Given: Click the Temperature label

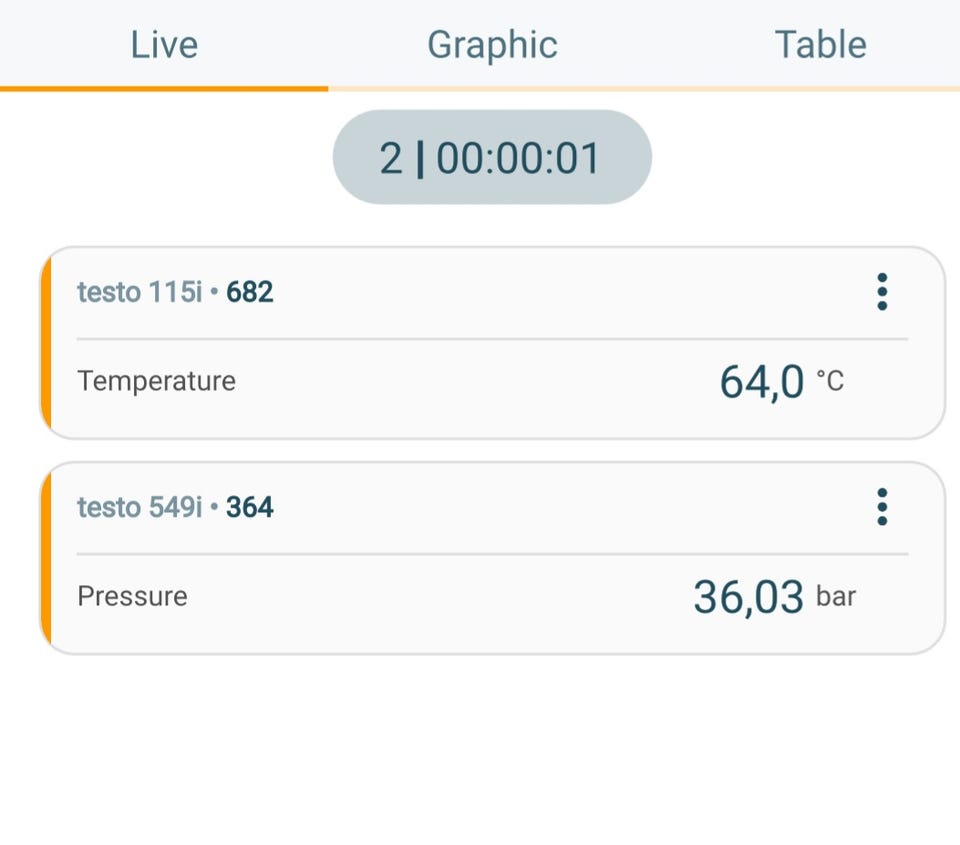Looking at the screenshot, I should pos(156,381).
